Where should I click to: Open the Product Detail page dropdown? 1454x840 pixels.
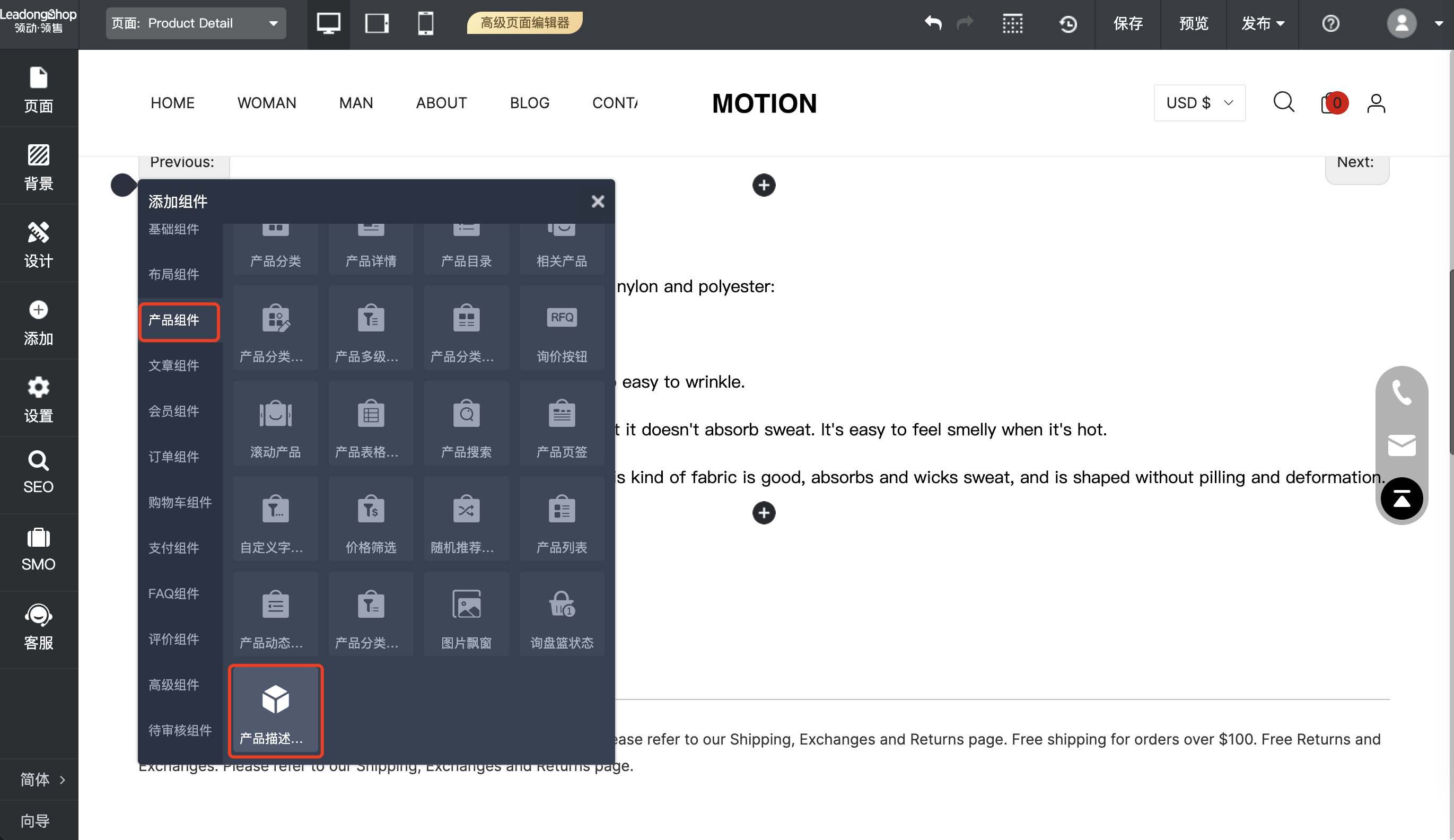coord(196,23)
